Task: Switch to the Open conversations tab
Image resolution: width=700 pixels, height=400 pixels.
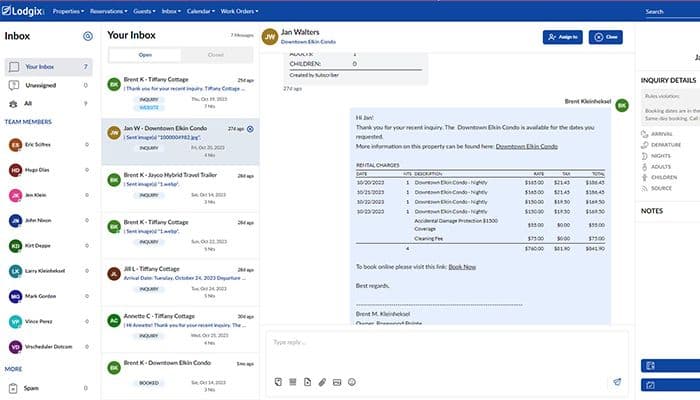Action: [143, 55]
